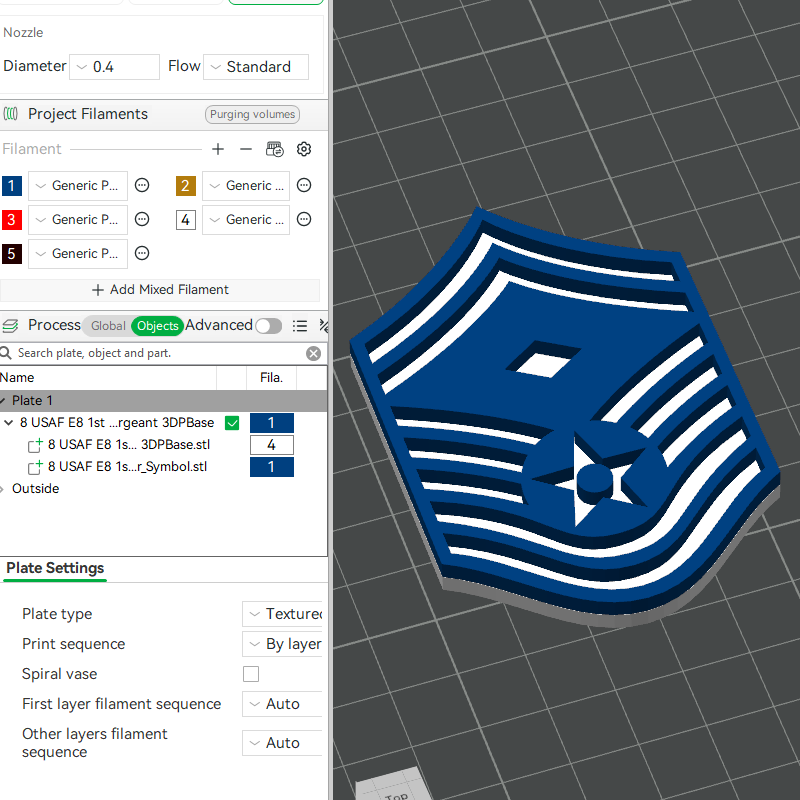Open the Print sequence dropdown

[282, 644]
